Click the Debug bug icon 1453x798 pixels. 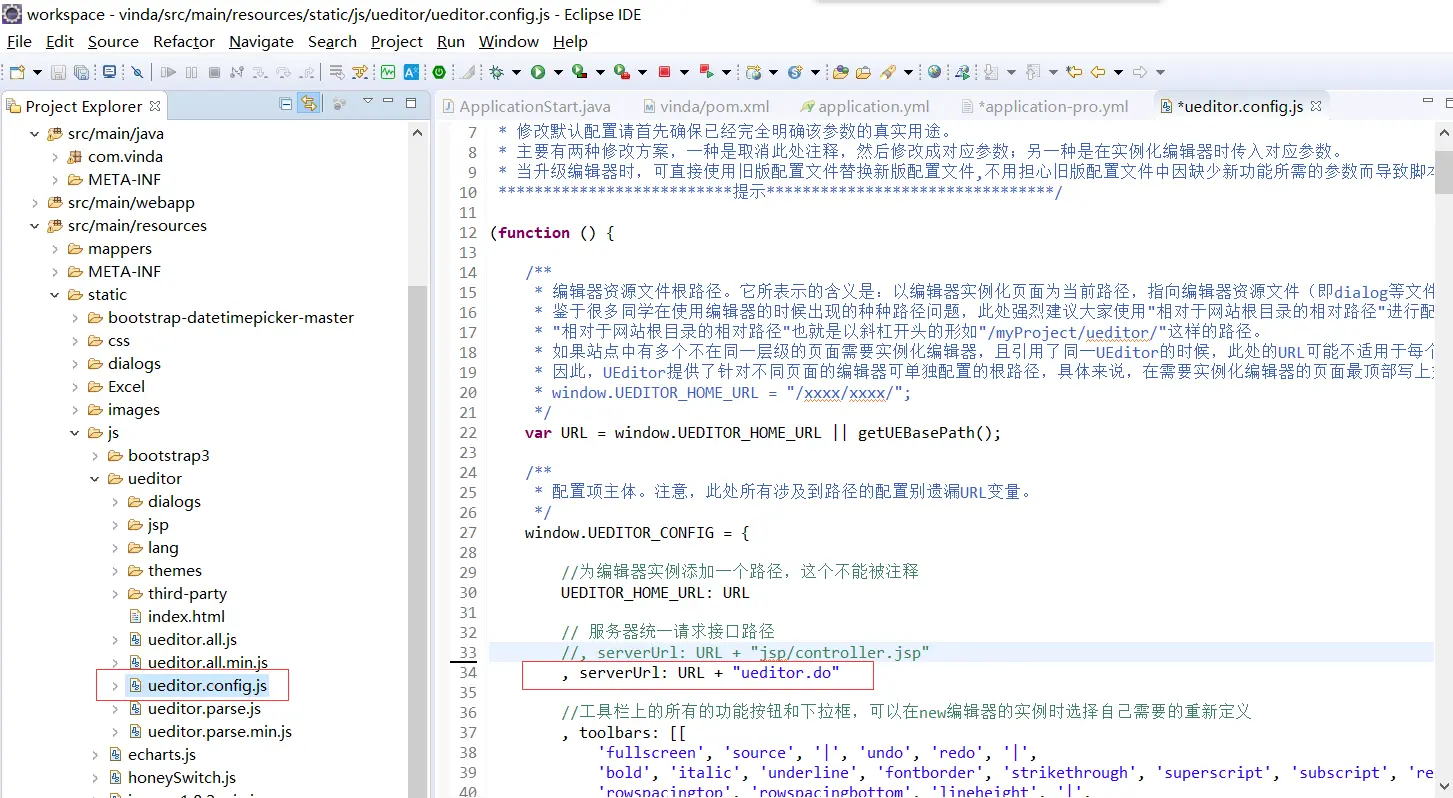496,72
